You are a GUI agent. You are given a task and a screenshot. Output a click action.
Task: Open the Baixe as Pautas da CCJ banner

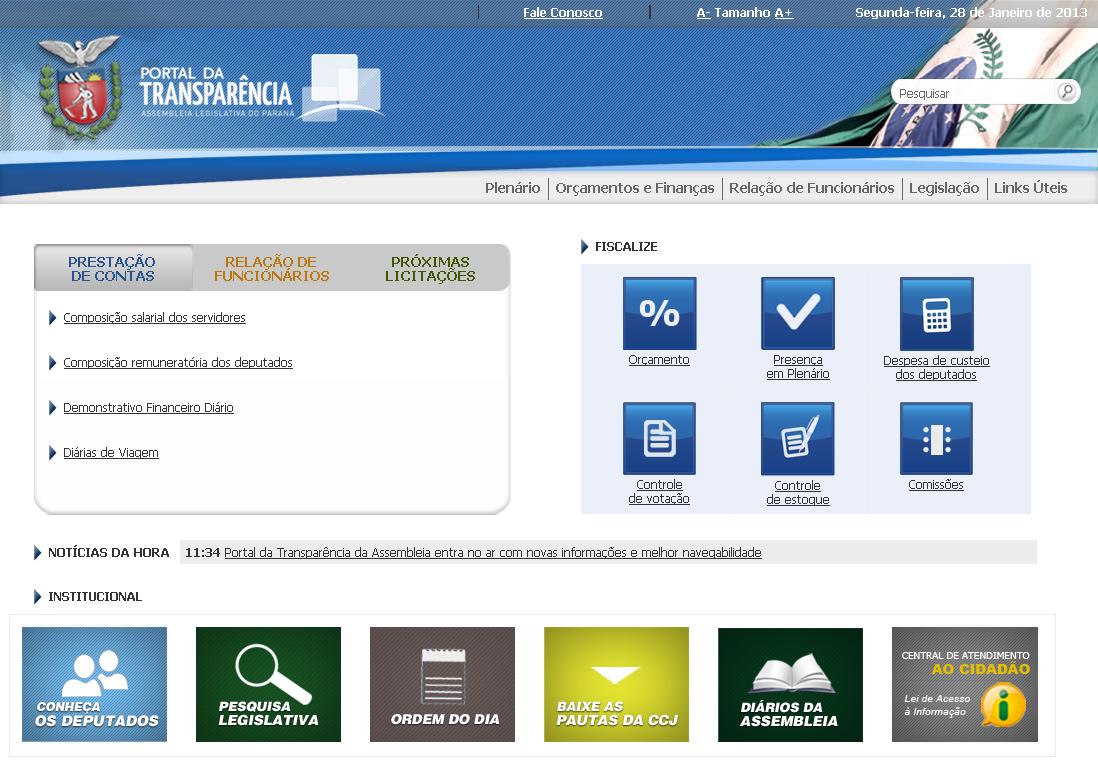pos(616,684)
